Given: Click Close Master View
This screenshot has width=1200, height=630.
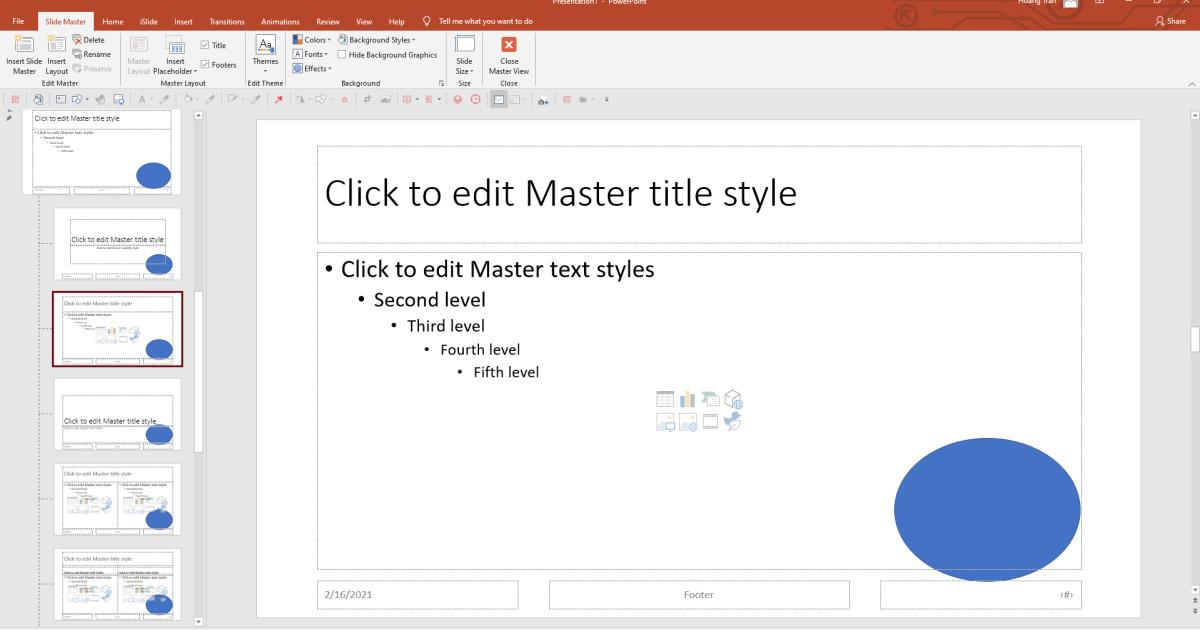Looking at the screenshot, I should (x=509, y=57).
